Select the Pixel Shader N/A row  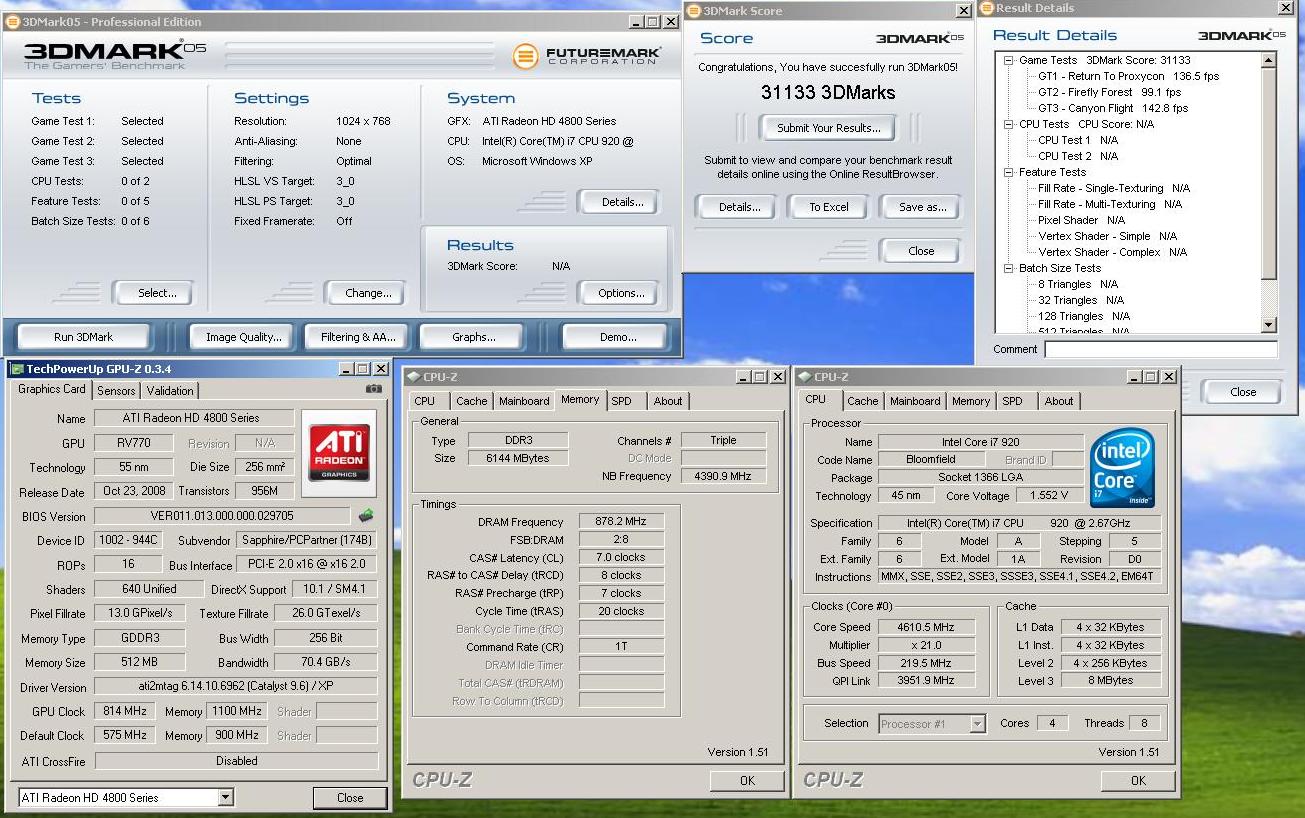1081,220
